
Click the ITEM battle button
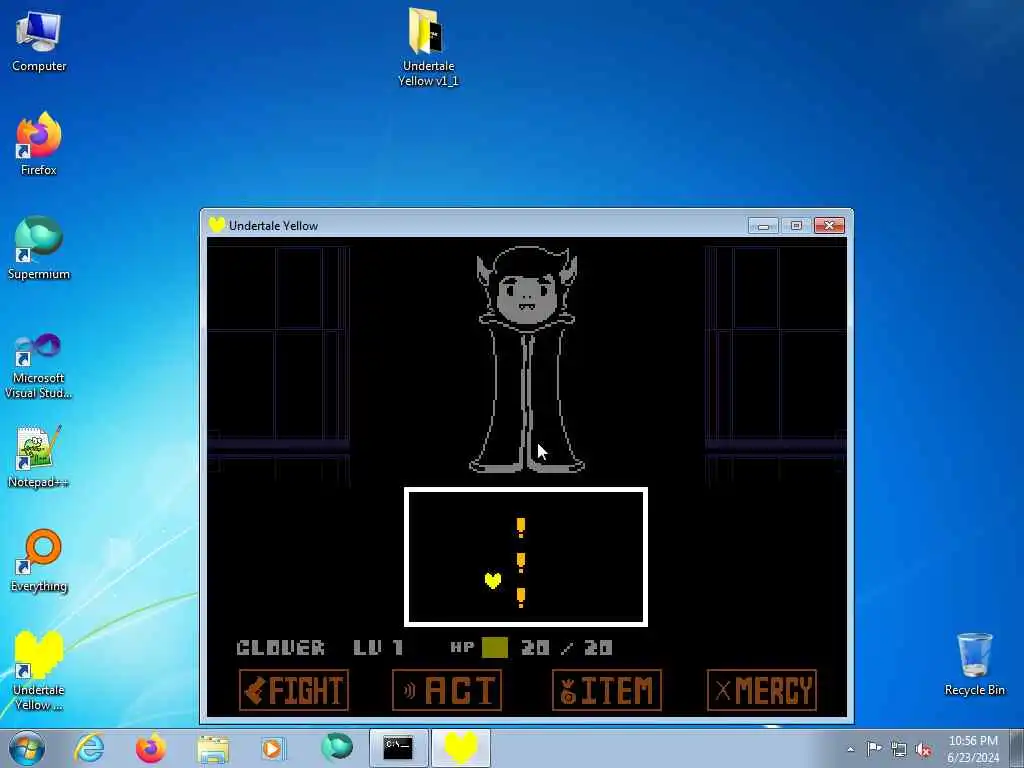tap(607, 690)
